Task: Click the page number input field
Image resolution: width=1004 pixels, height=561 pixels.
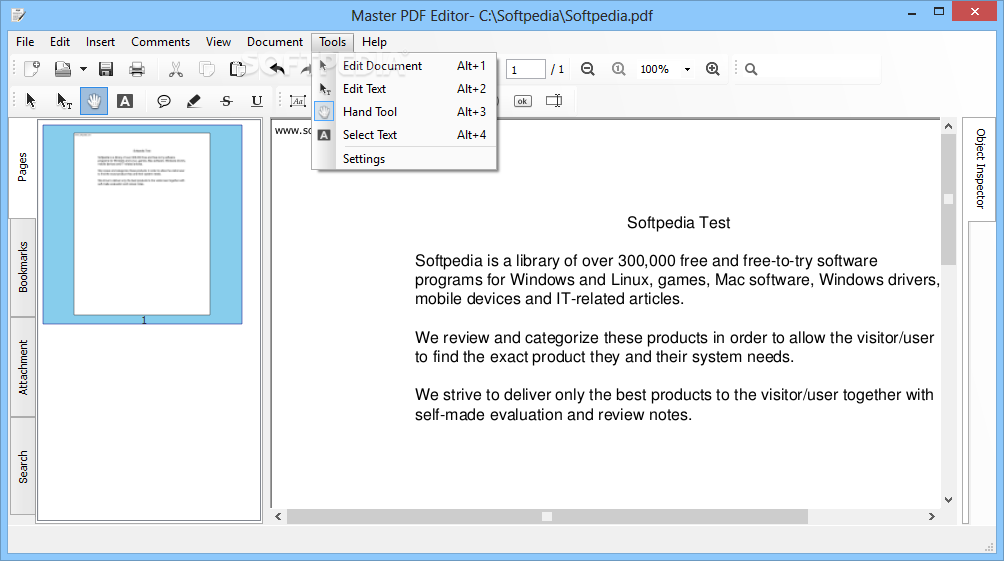Action: point(525,69)
